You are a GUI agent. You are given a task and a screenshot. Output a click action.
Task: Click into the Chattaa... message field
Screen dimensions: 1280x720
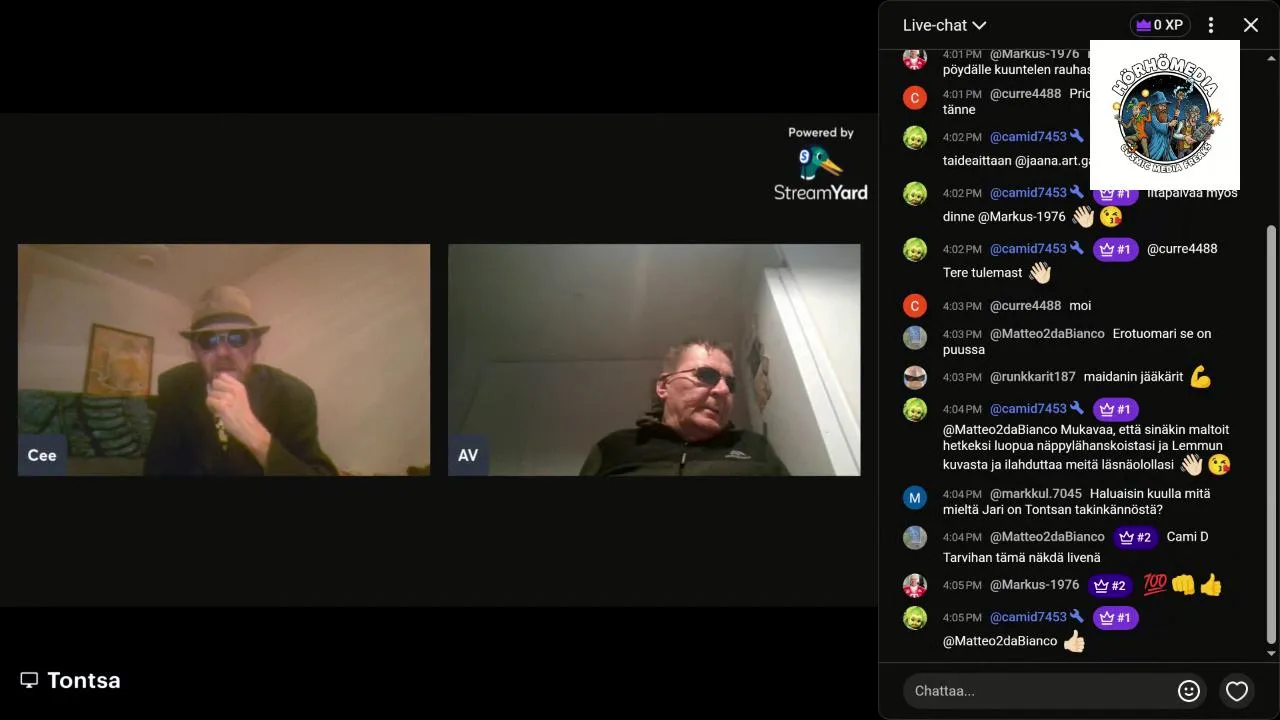tap(1038, 691)
